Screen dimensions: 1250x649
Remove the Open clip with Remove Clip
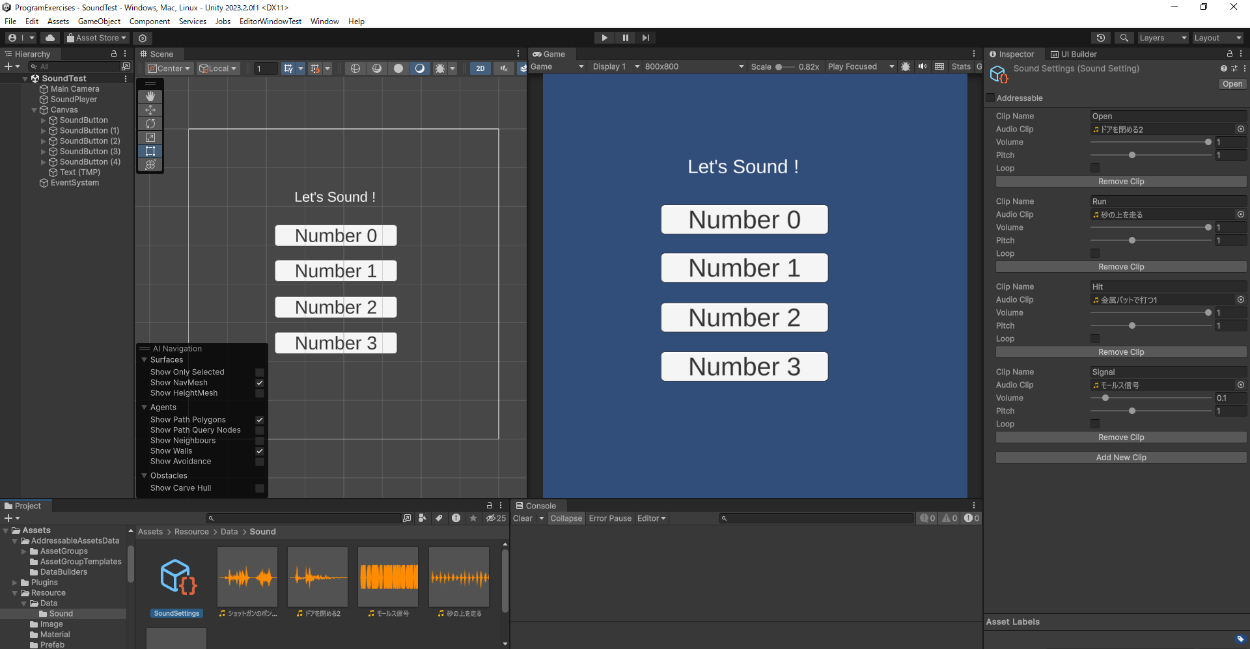click(1120, 182)
